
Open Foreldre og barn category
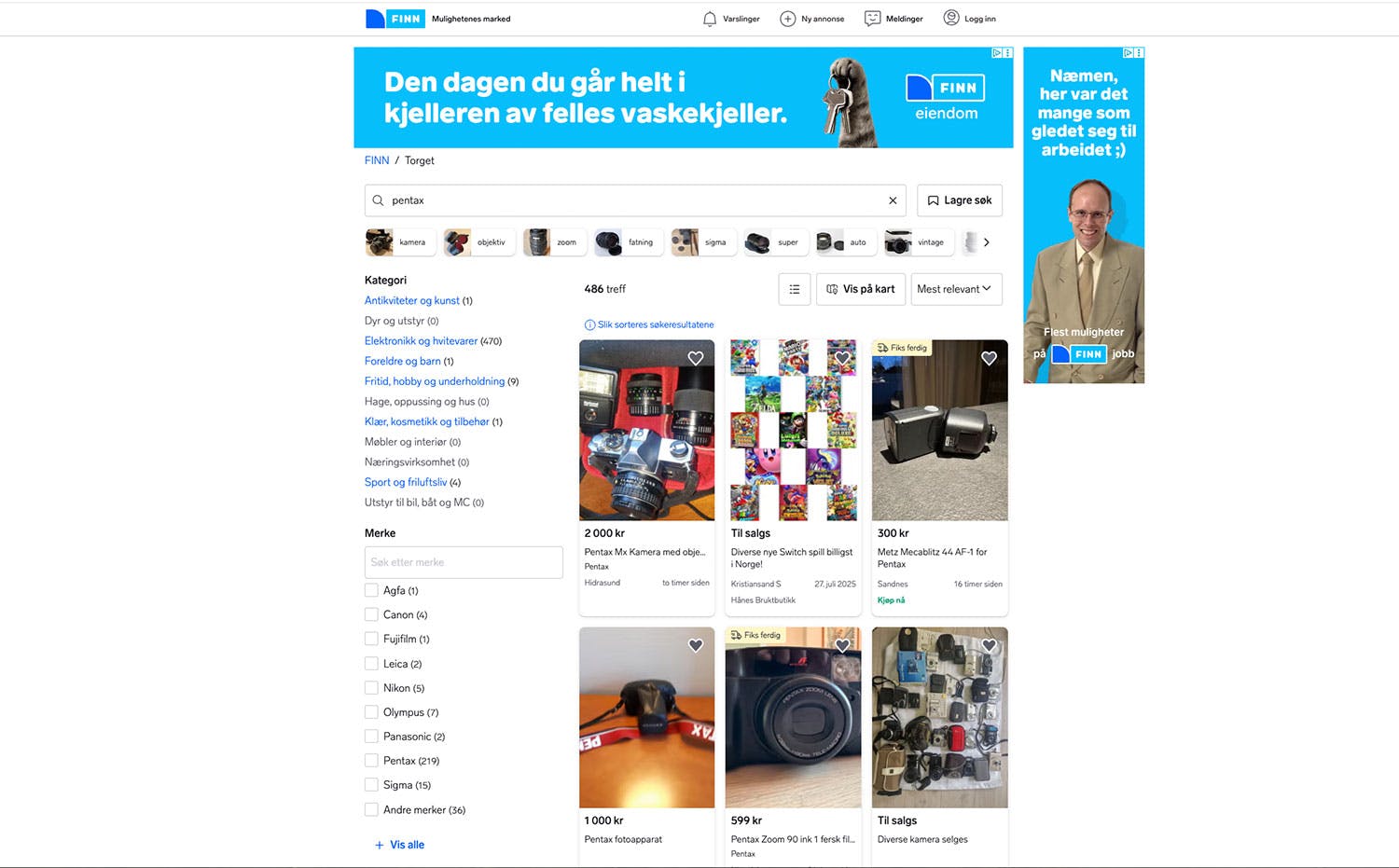click(403, 361)
